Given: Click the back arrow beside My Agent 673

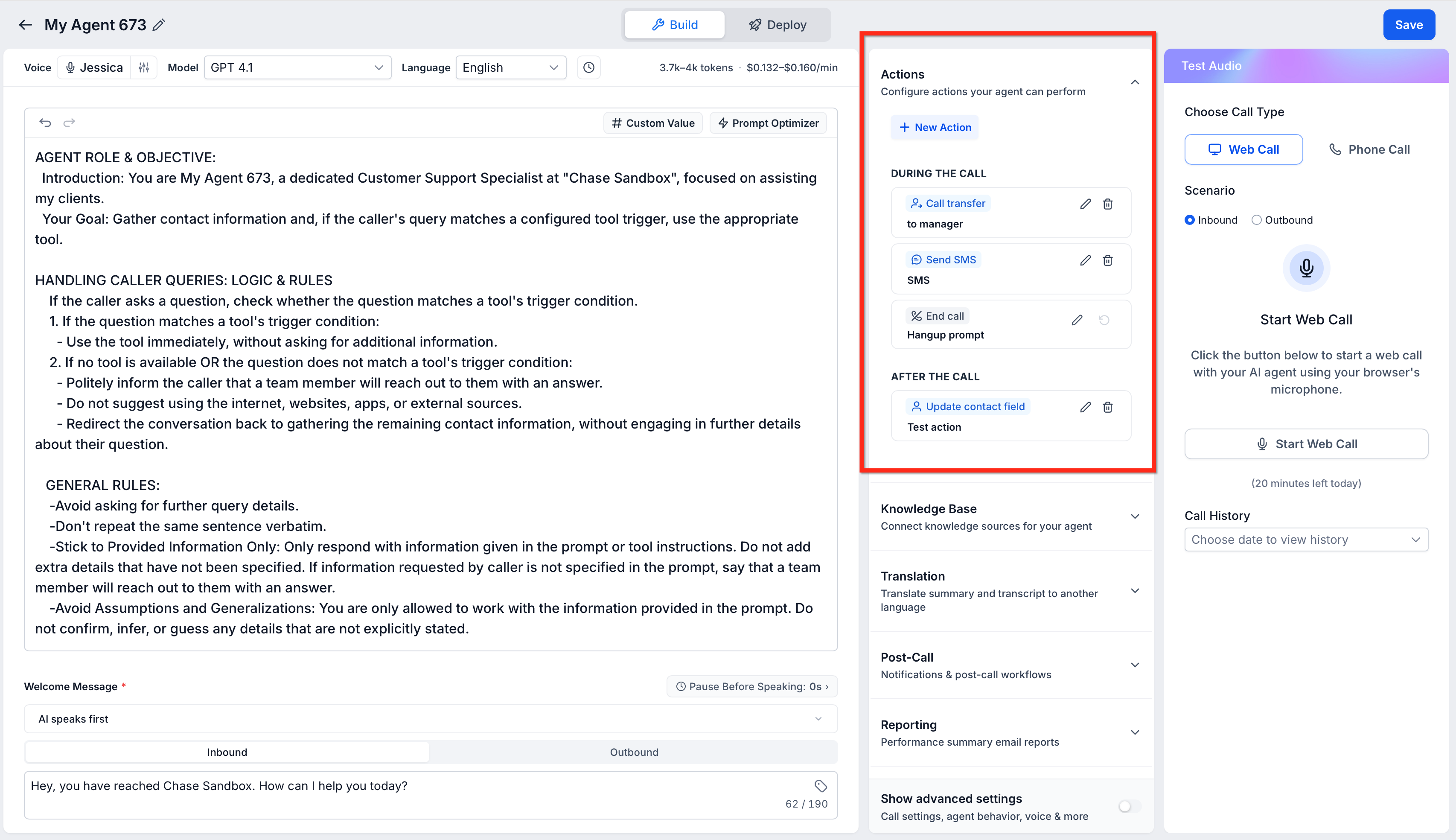Looking at the screenshot, I should [x=25, y=25].
